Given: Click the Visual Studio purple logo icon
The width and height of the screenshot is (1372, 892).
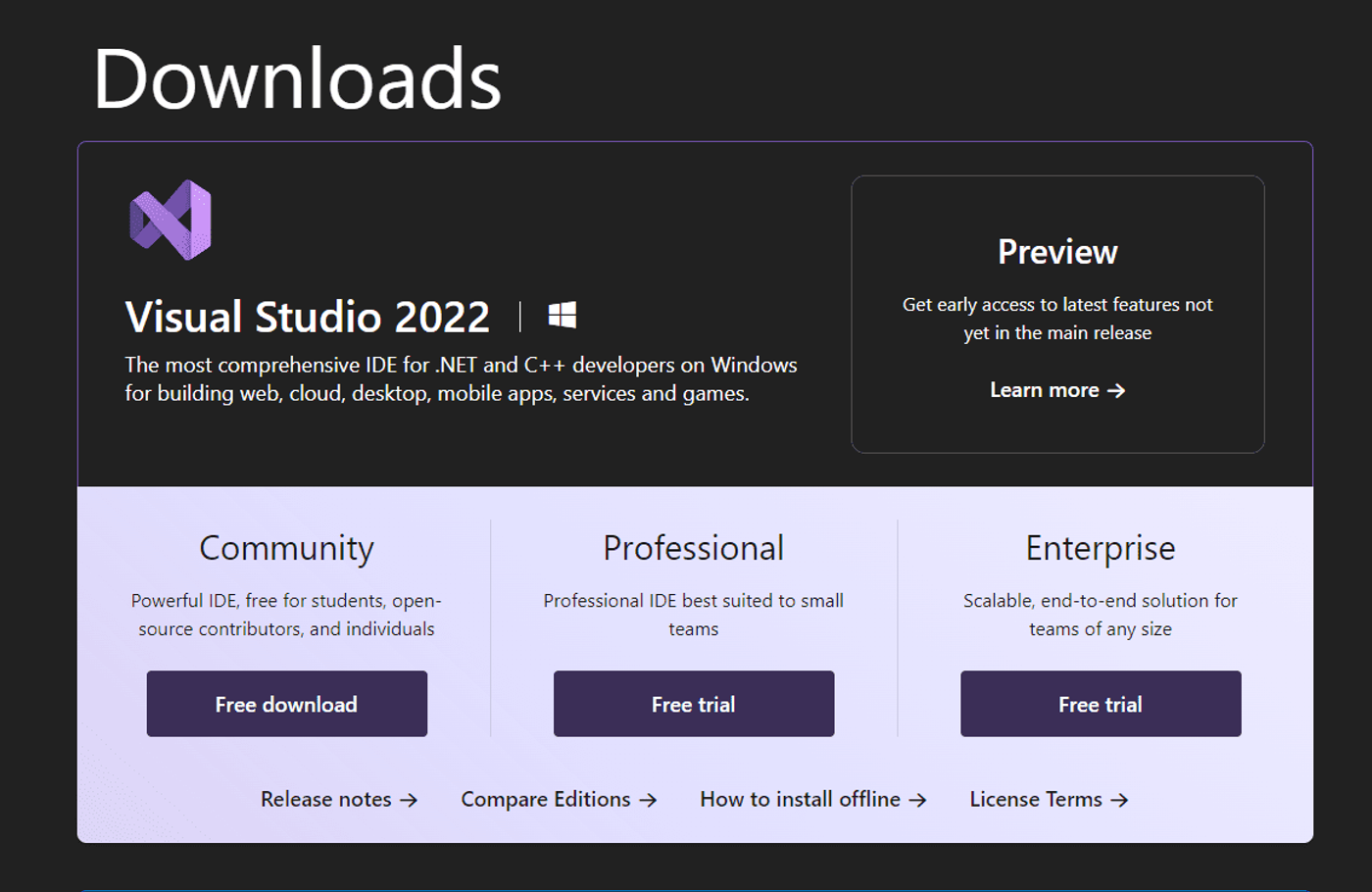Looking at the screenshot, I should click(171, 220).
